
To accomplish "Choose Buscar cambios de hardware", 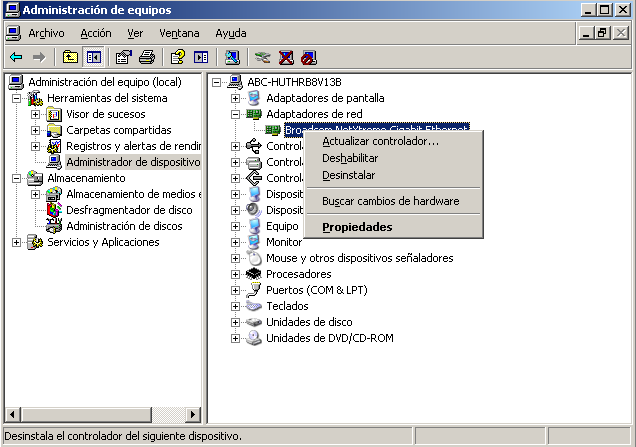I will click(393, 201).
